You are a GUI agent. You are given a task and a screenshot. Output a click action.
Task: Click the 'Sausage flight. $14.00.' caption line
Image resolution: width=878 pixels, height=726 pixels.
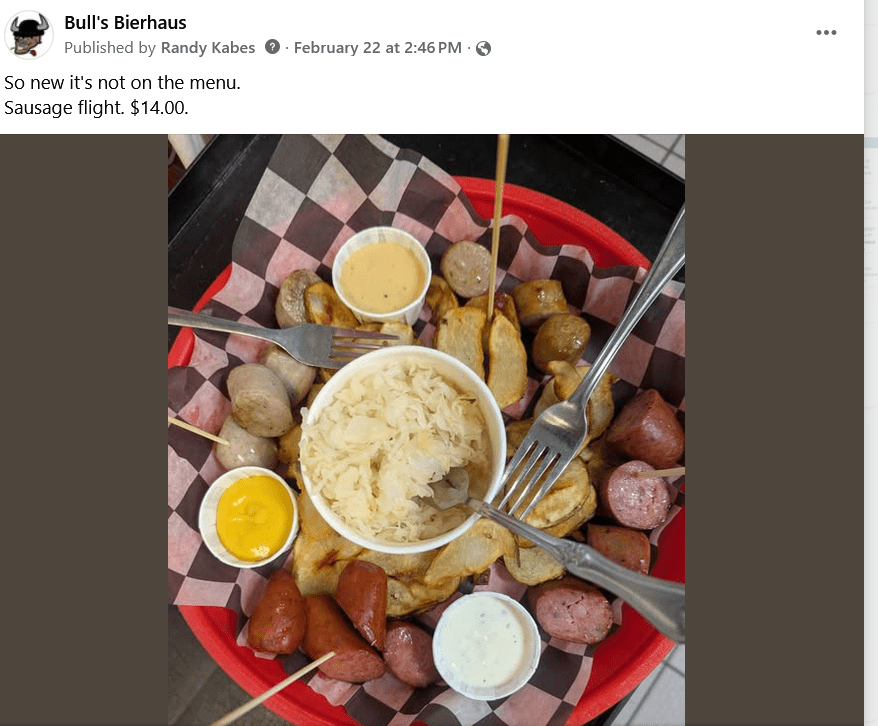96,107
